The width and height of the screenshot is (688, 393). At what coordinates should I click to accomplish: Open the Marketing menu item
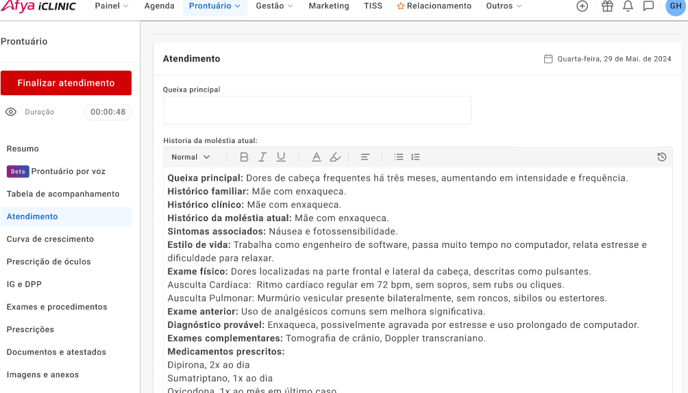click(x=329, y=6)
